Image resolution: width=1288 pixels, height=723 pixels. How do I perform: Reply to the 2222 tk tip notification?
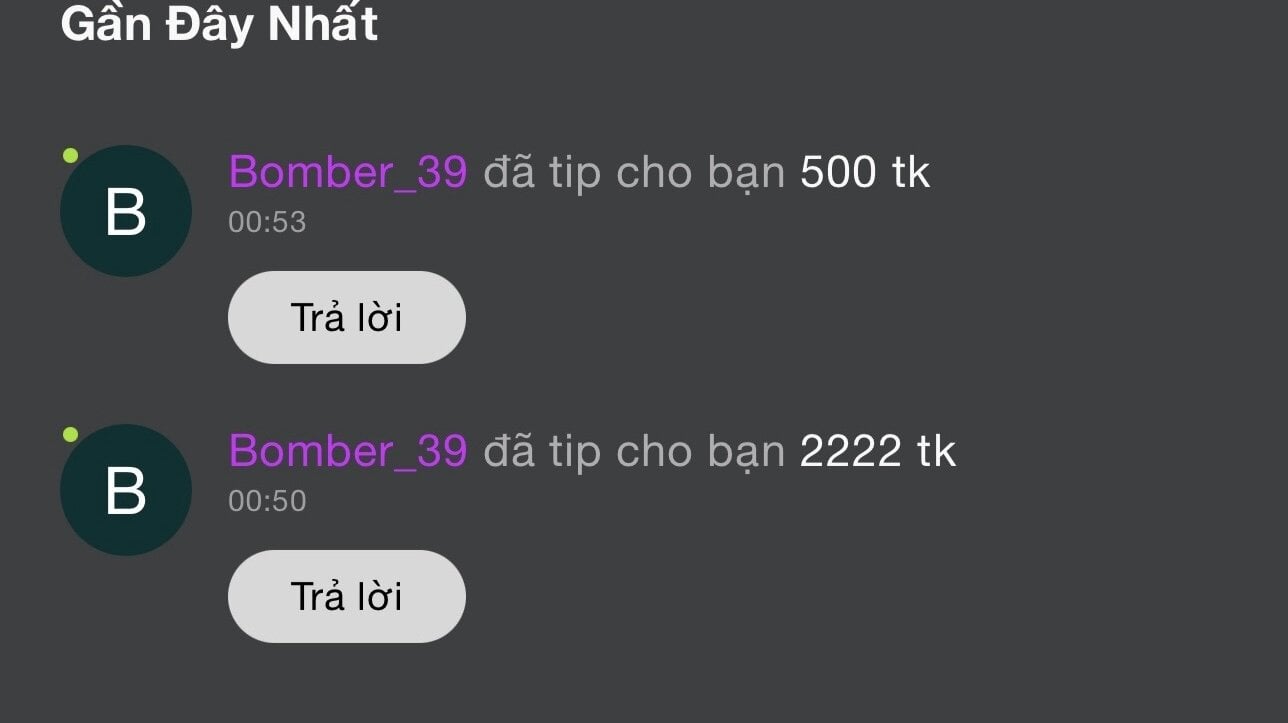pyautogui.click(x=347, y=596)
